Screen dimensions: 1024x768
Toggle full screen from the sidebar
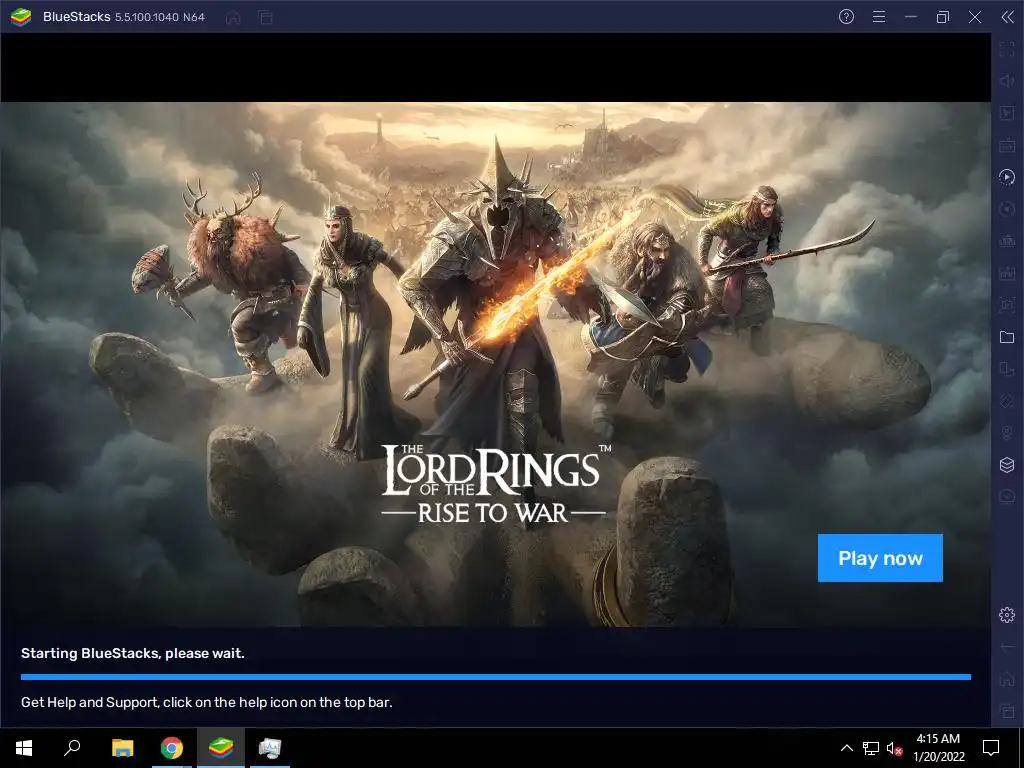(x=1007, y=49)
